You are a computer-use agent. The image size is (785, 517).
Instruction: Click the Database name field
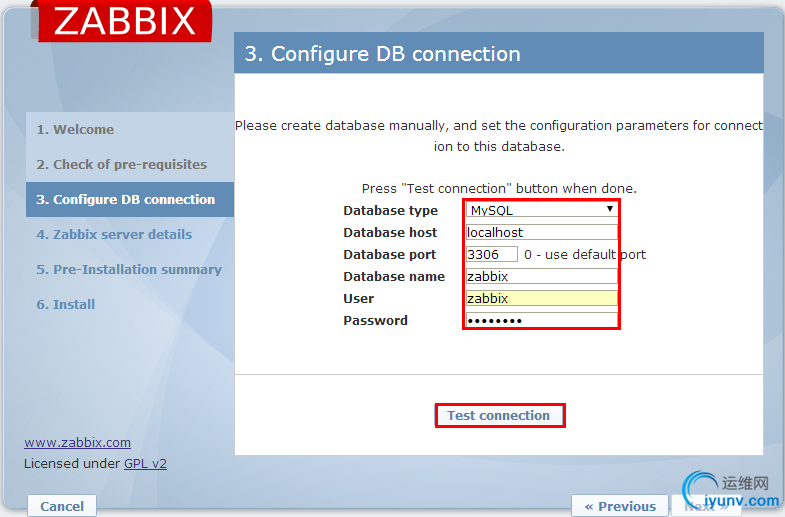[x=542, y=276]
